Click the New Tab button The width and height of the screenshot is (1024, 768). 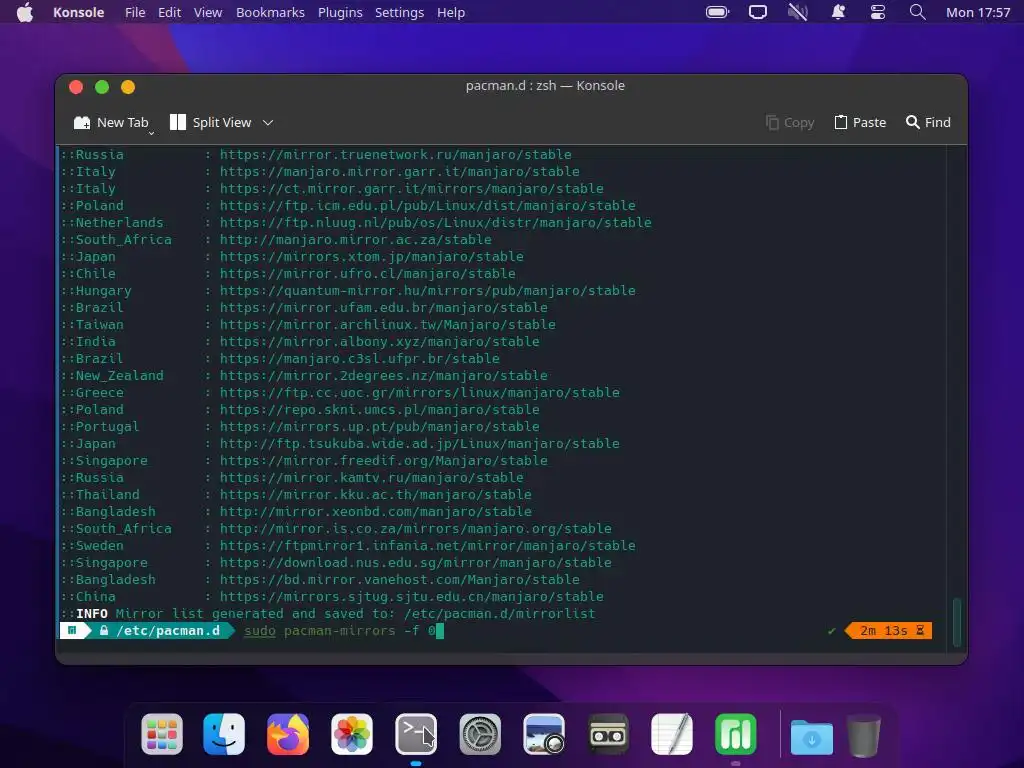pyautogui.click(x=111, y=122)
